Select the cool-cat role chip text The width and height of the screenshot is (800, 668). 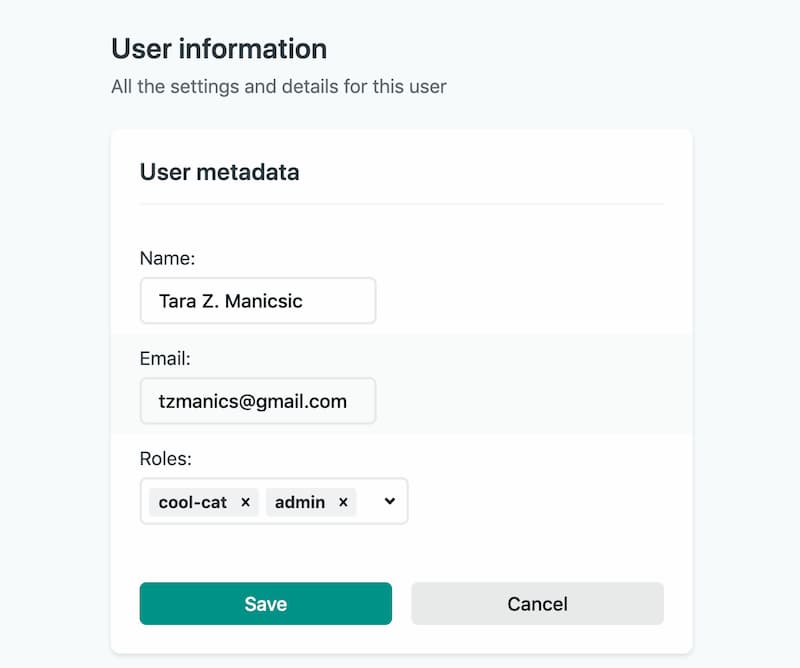coord(193,502)
